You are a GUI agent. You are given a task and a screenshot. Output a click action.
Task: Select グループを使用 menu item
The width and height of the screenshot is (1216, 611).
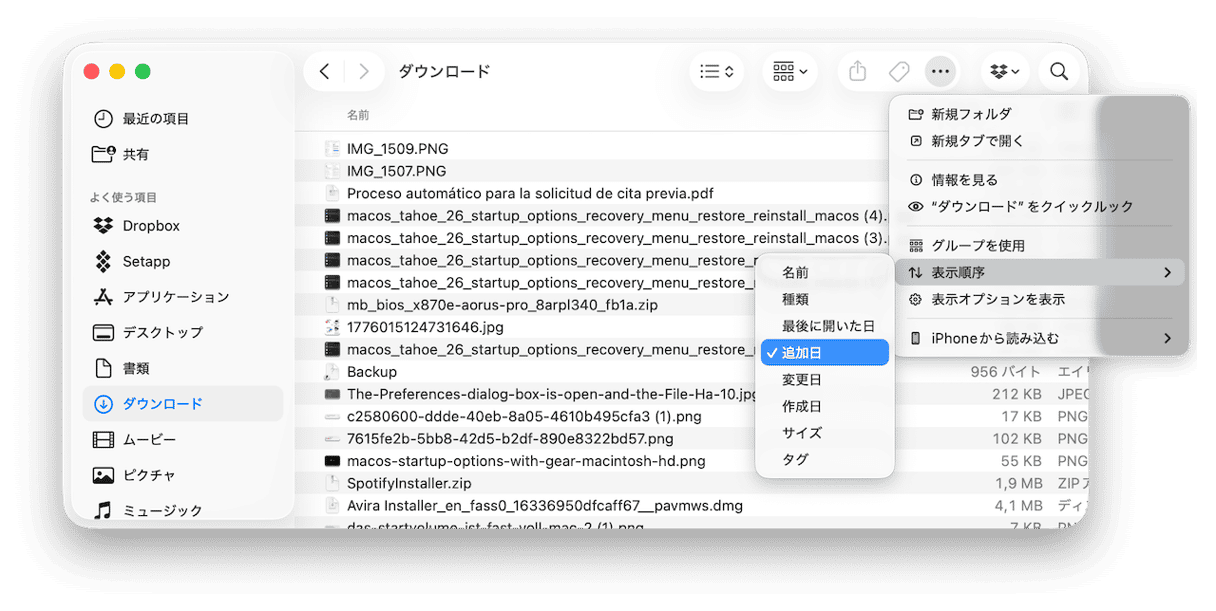coord(1039,246)
